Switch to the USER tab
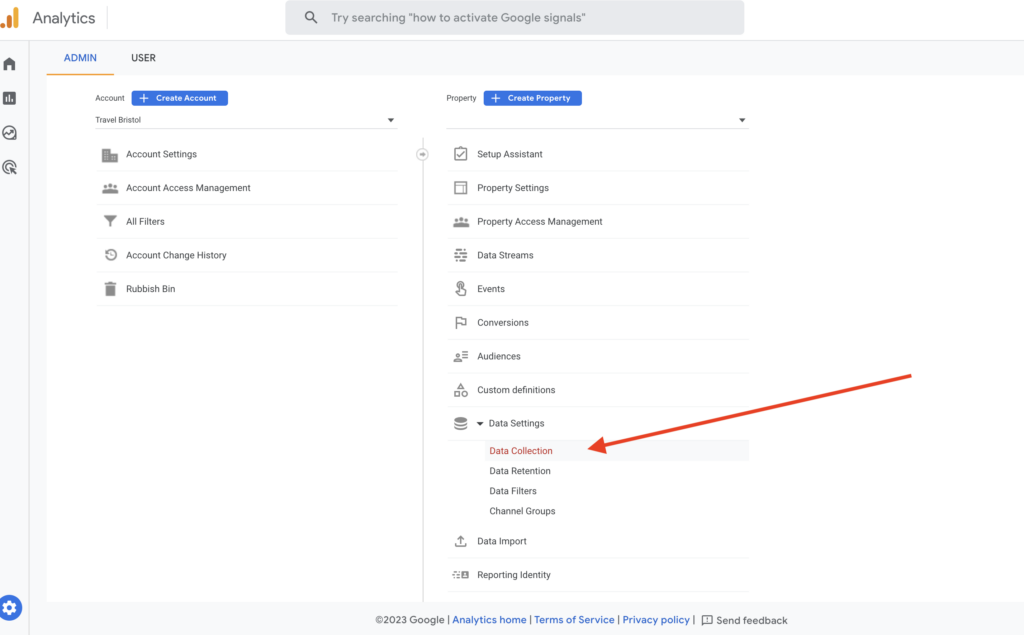The width and height of the screenshot is (1024, 635). pos(143,57)
